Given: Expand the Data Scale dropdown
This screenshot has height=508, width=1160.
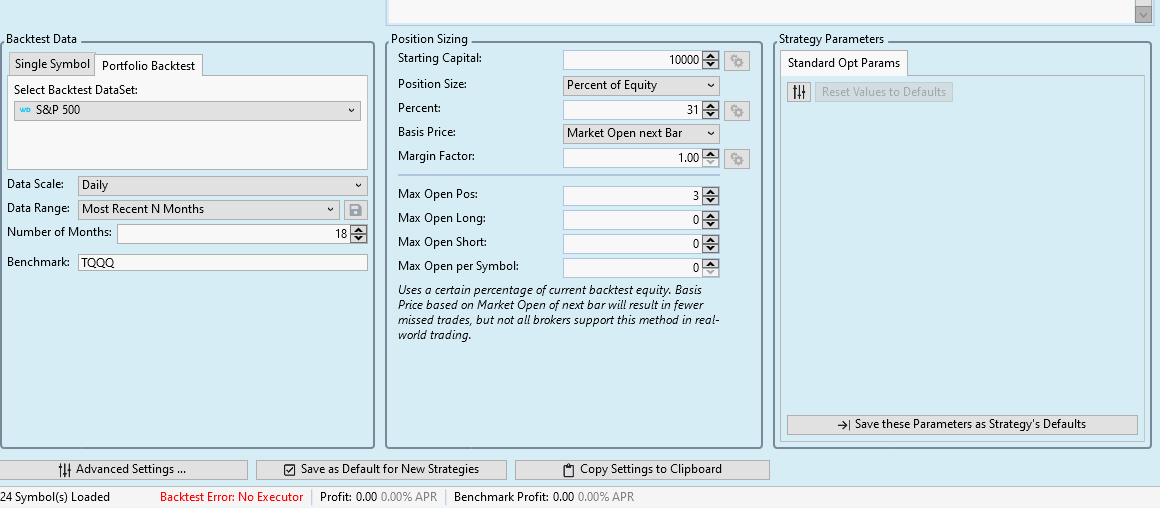Looking at the screenshot, I should click(222, 185).
